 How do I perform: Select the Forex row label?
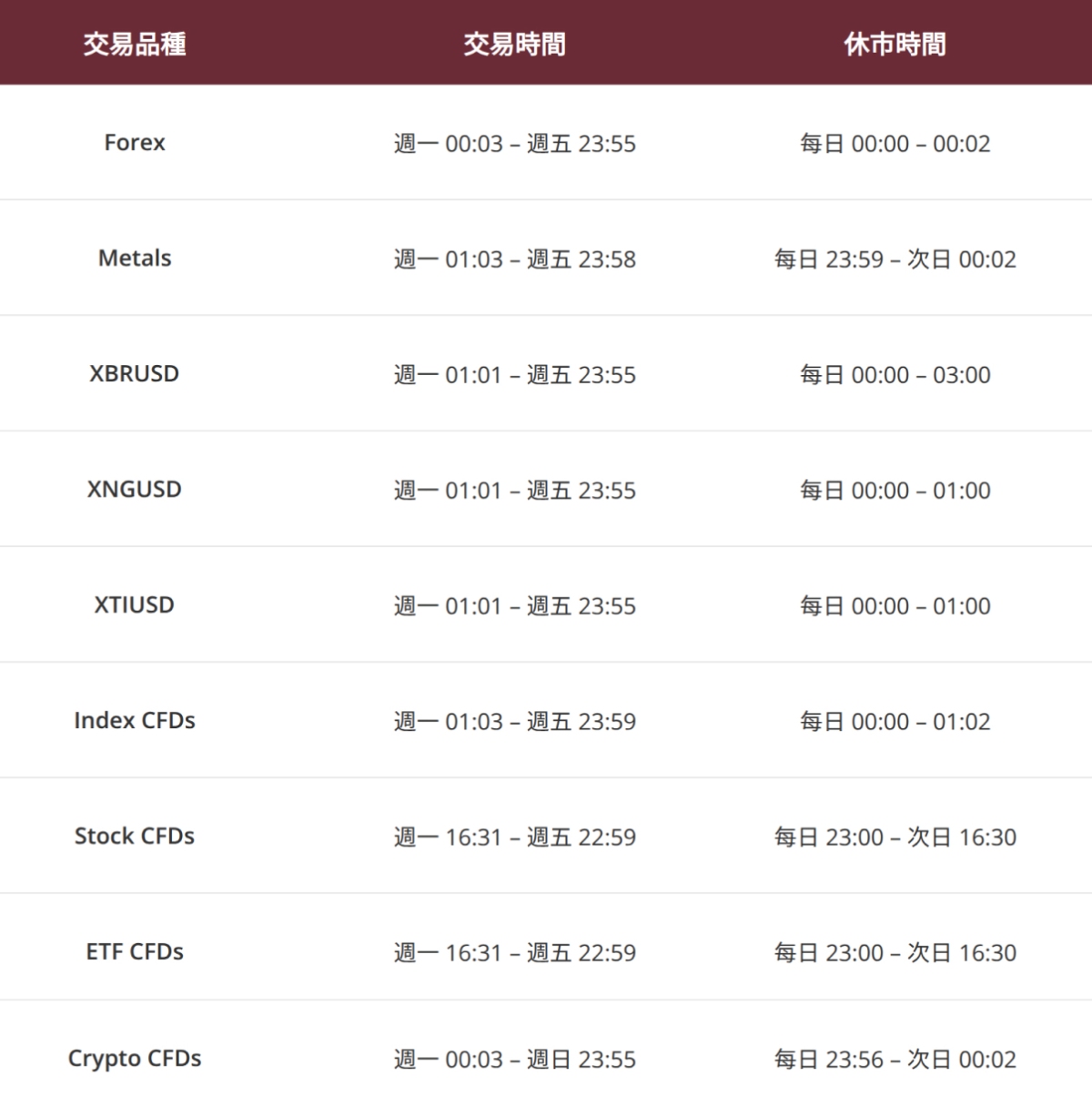coord(135,143)
